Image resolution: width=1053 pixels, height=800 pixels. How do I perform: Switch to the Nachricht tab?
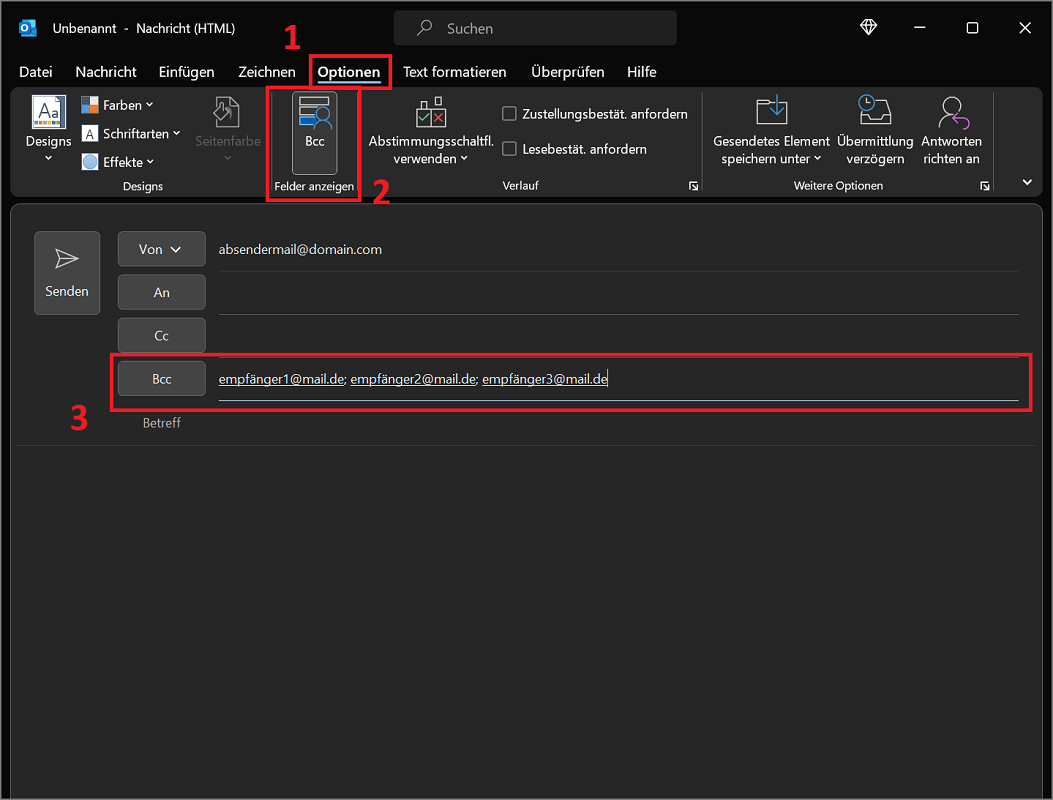click(106, 72)
